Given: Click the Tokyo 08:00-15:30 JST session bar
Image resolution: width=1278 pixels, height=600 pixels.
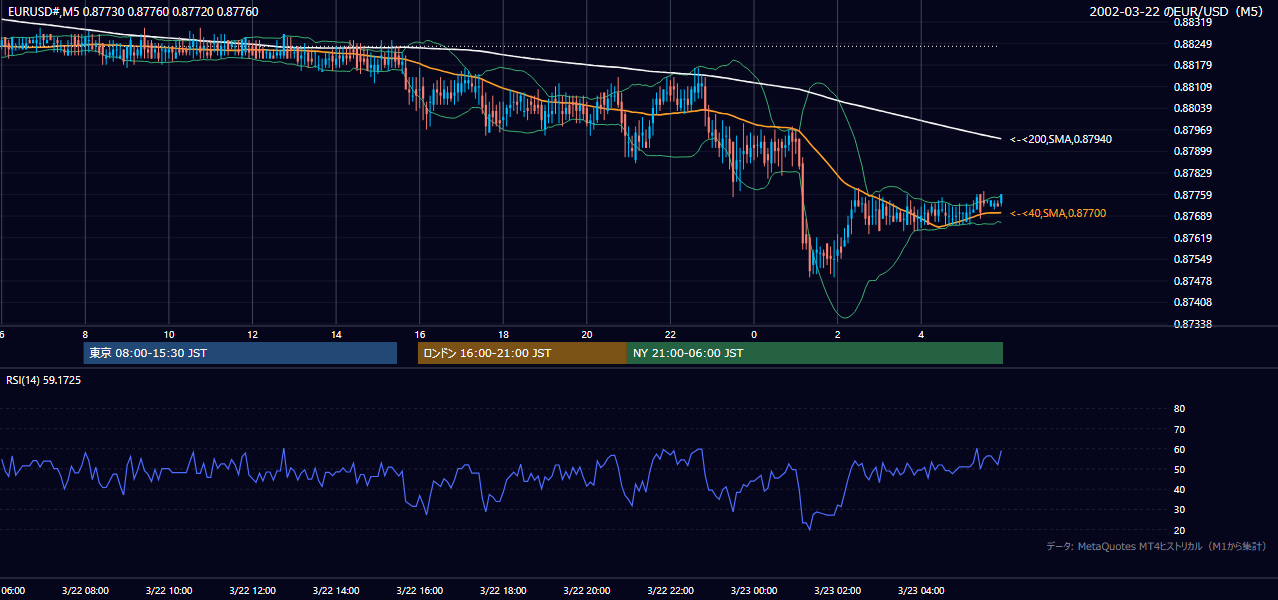Looking at the screenshot, I should pyautogui.click(x=240, y=353).
